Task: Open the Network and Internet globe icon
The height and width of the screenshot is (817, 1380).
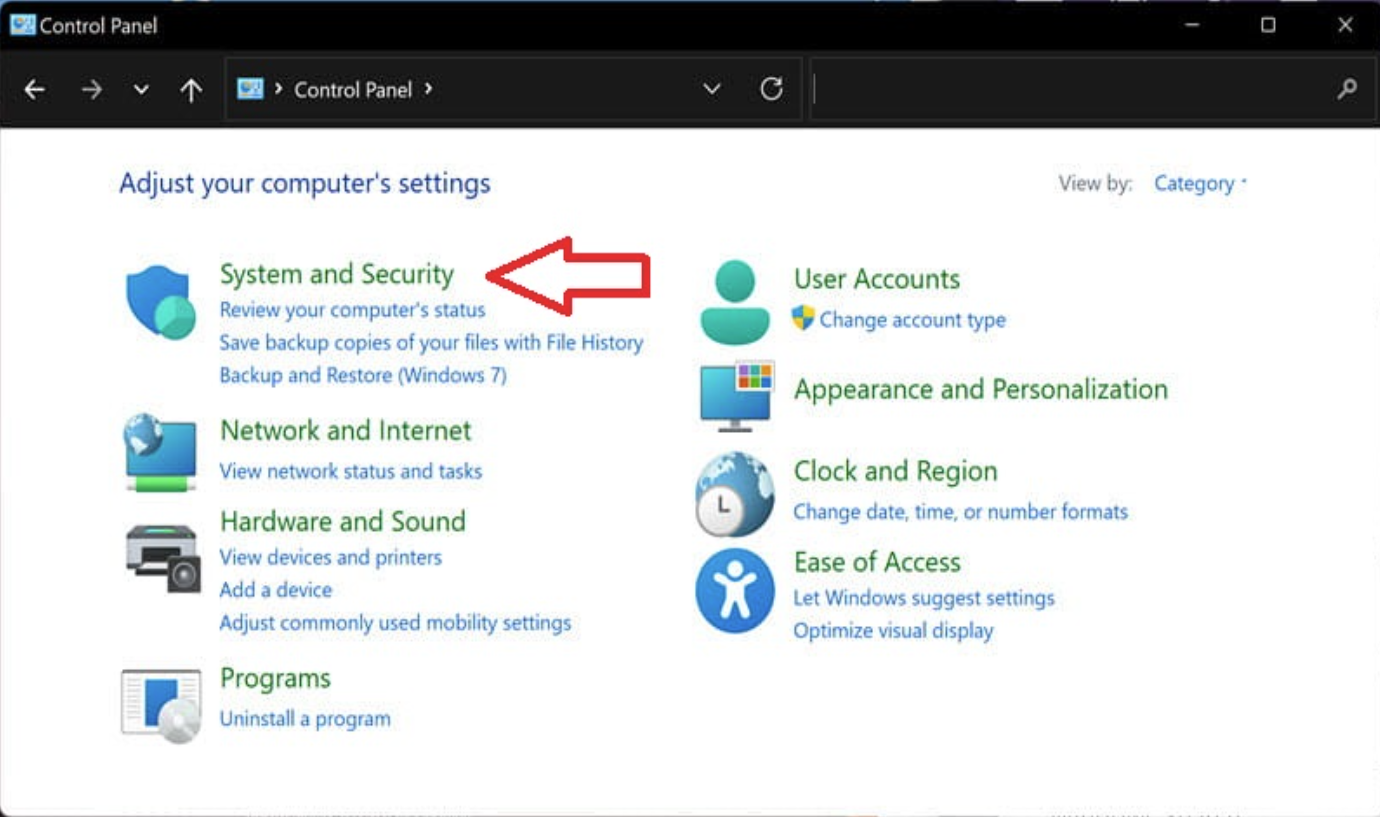Action: (160, 452)
